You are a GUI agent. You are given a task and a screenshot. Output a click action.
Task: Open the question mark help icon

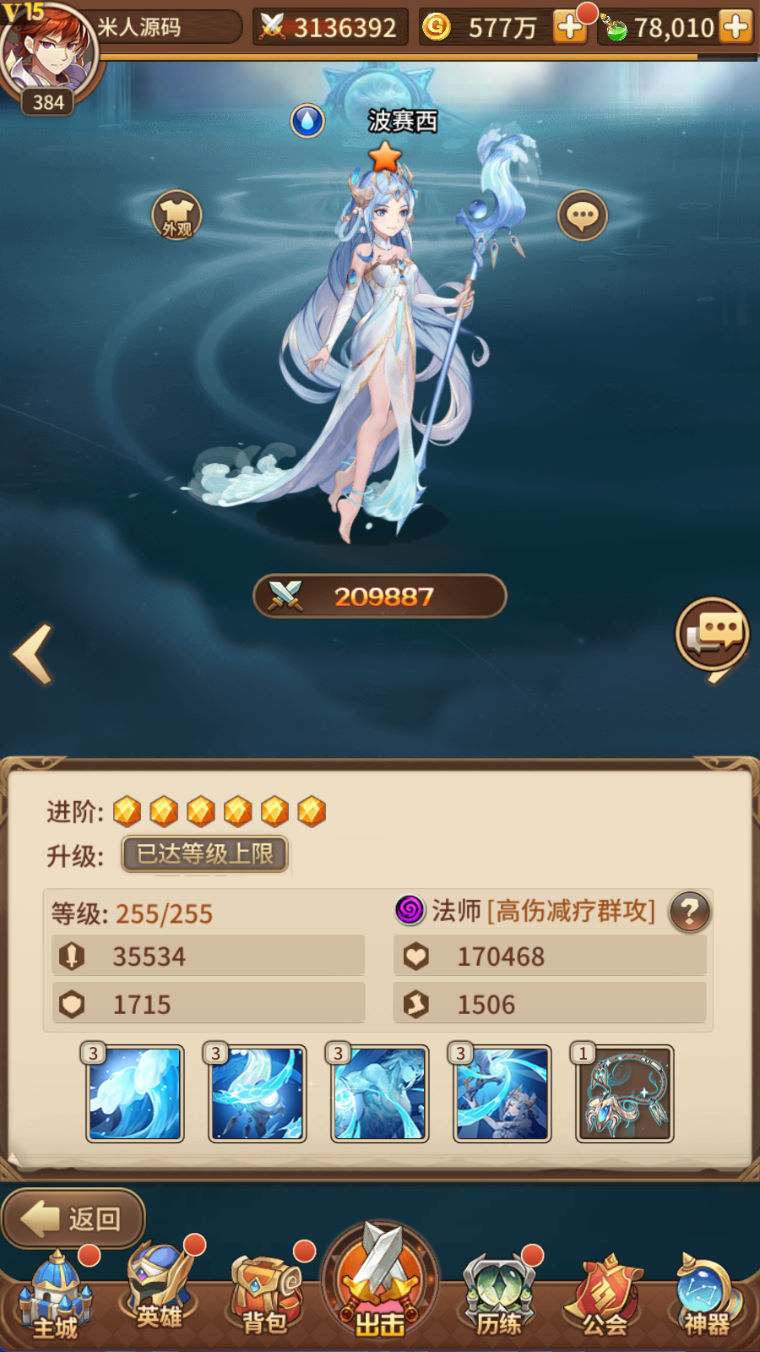pos(690,911)
